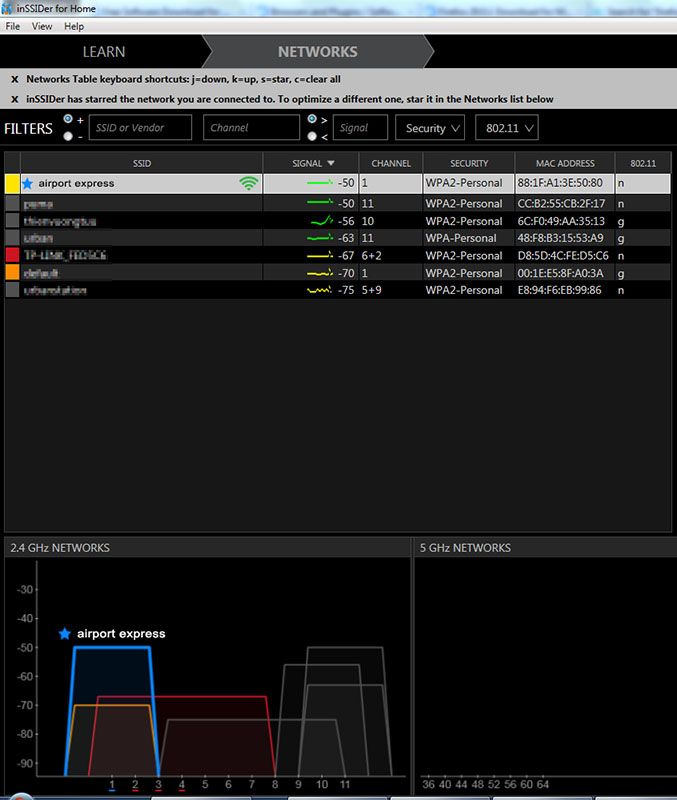Click the gray swatch in the -63 row
This screenshot has height=800, width=677.
[12, 238]
